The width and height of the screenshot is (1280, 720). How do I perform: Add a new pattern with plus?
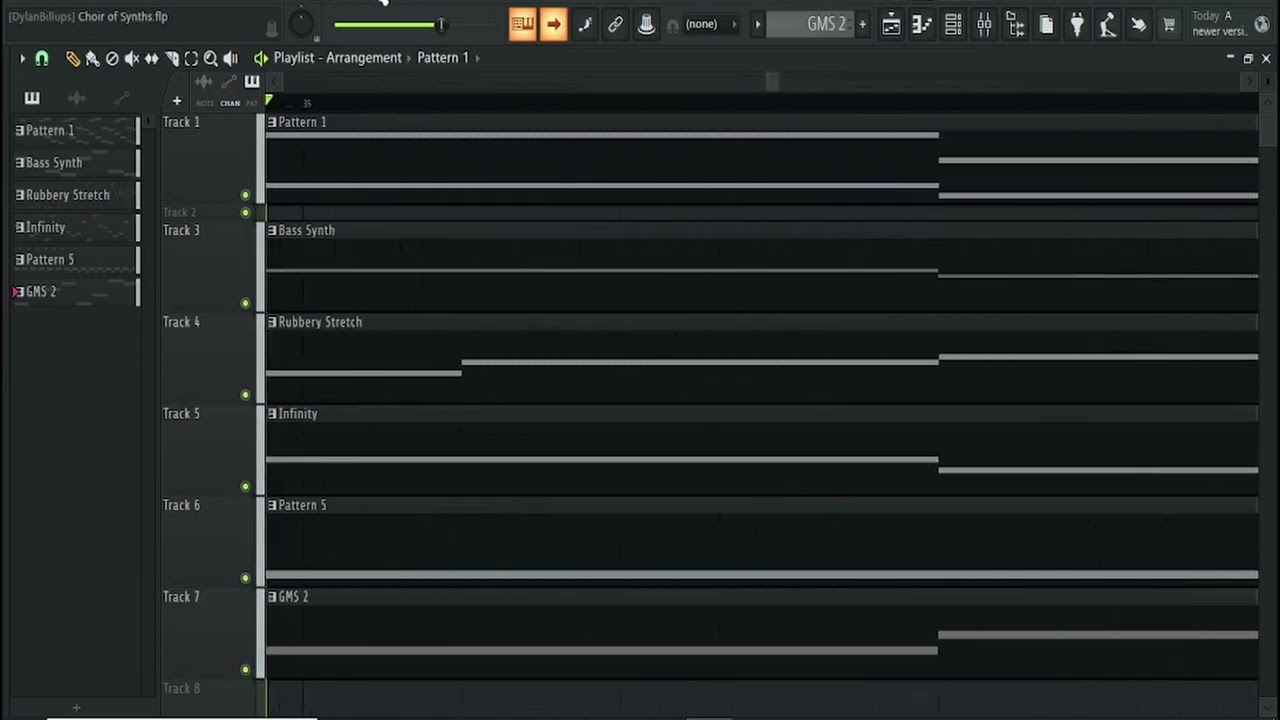[x=862, y=24]
